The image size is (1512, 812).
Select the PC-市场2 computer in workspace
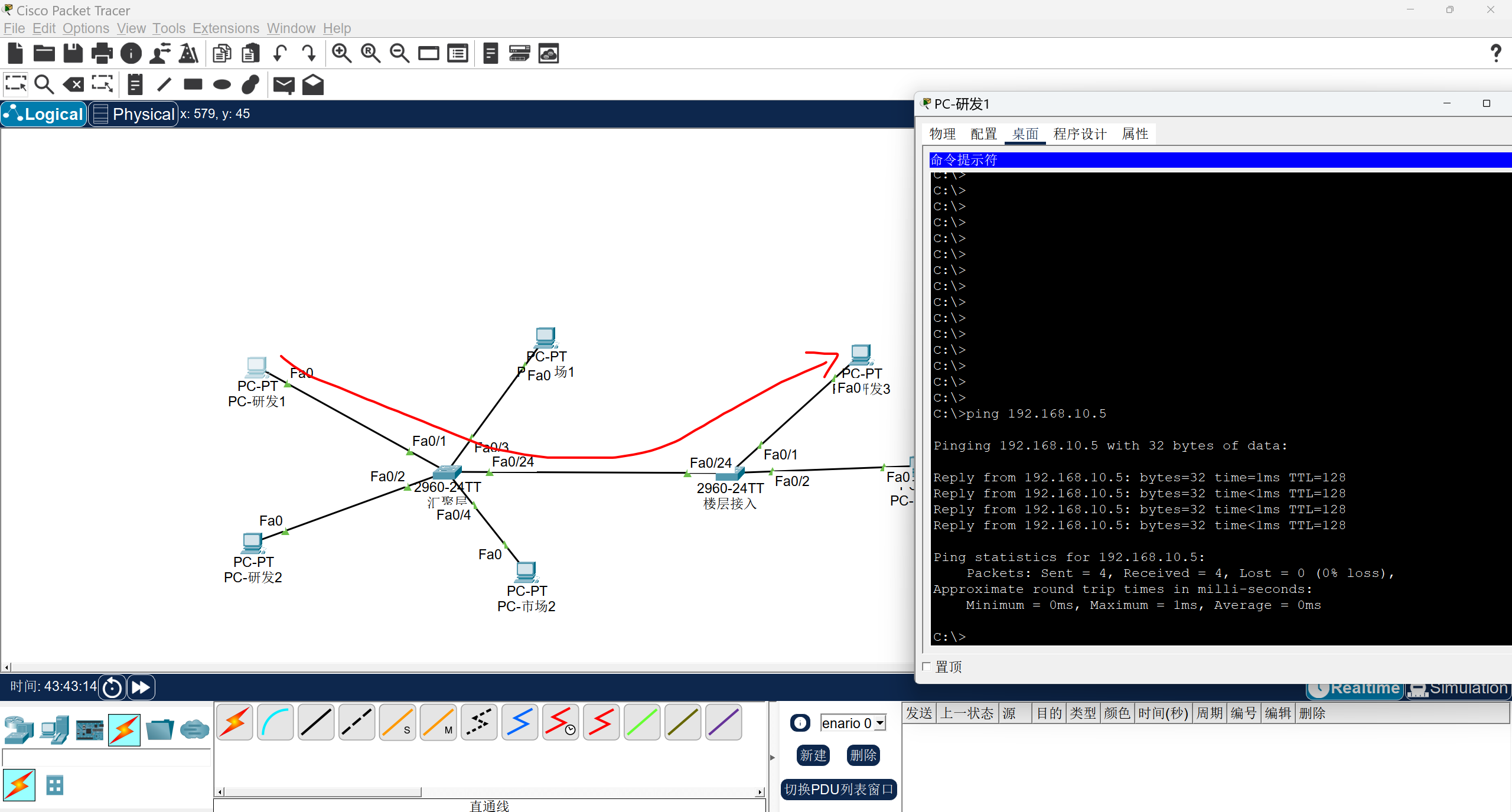[526, 571]
